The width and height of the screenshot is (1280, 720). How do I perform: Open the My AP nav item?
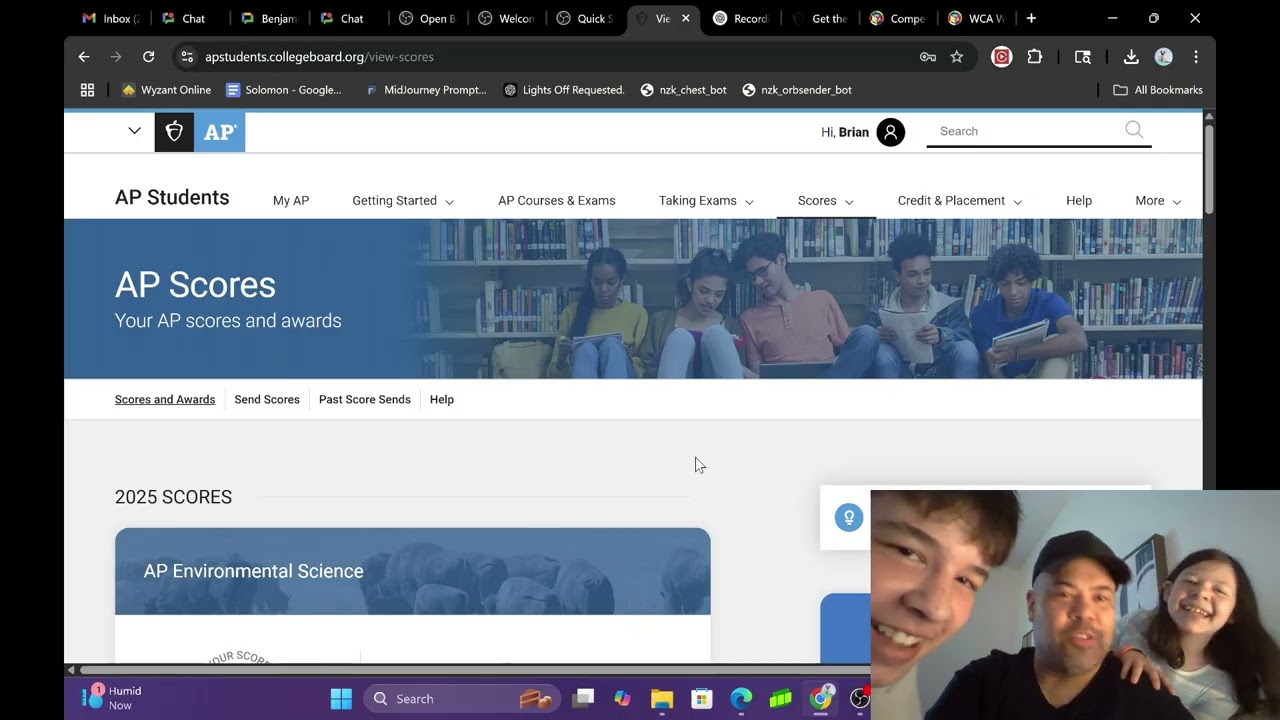point(291,201)
